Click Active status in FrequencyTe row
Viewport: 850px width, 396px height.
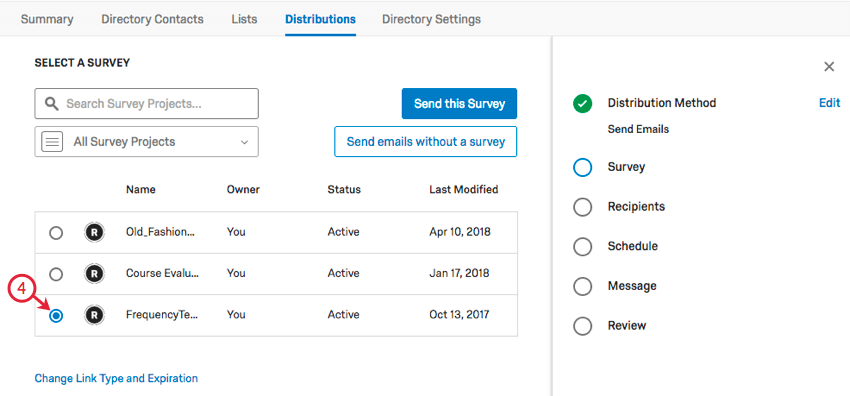pos(343,314)
